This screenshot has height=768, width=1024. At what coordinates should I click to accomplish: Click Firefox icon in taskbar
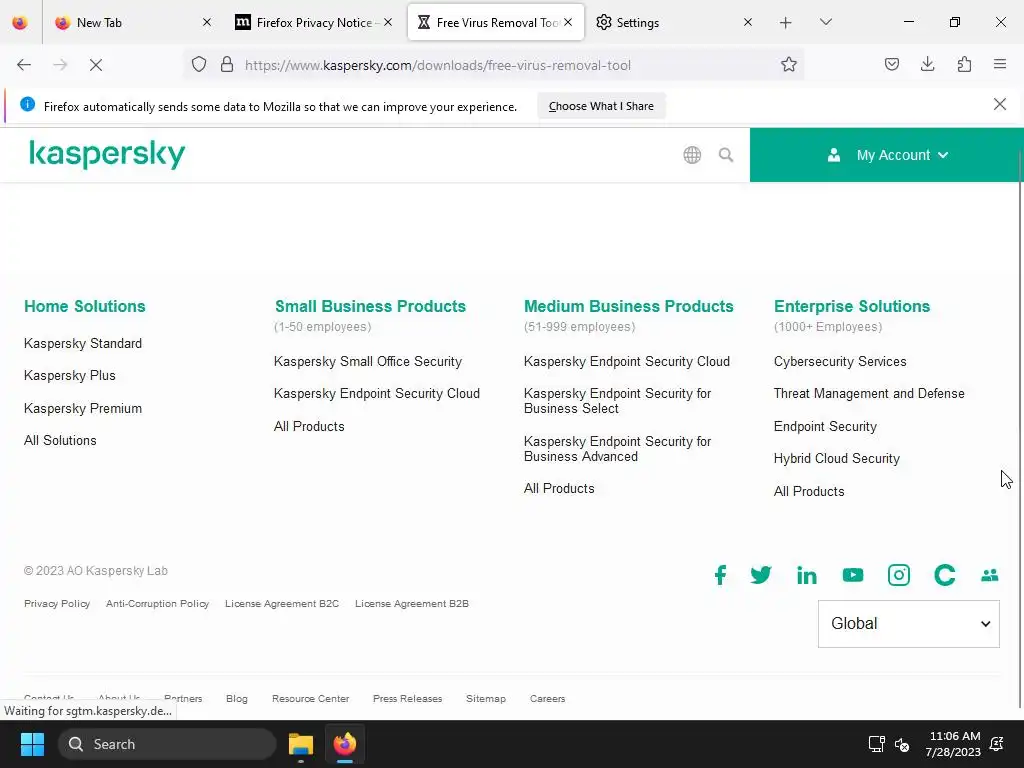coord(345,744)
